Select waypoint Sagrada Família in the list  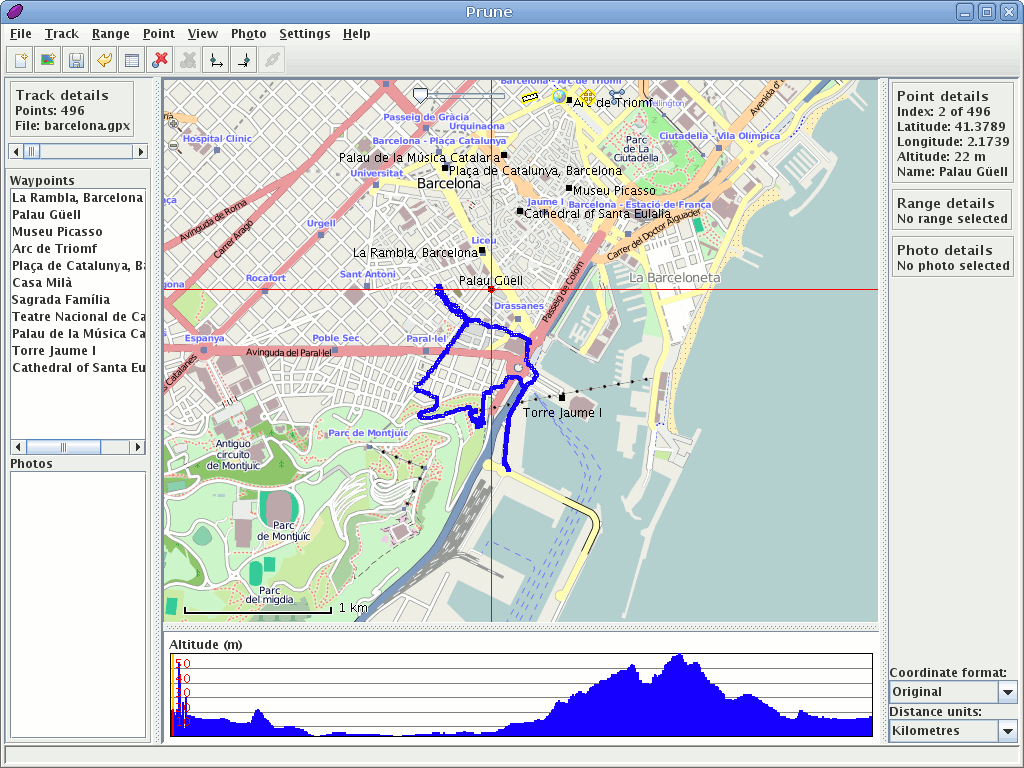pos(78,300)
